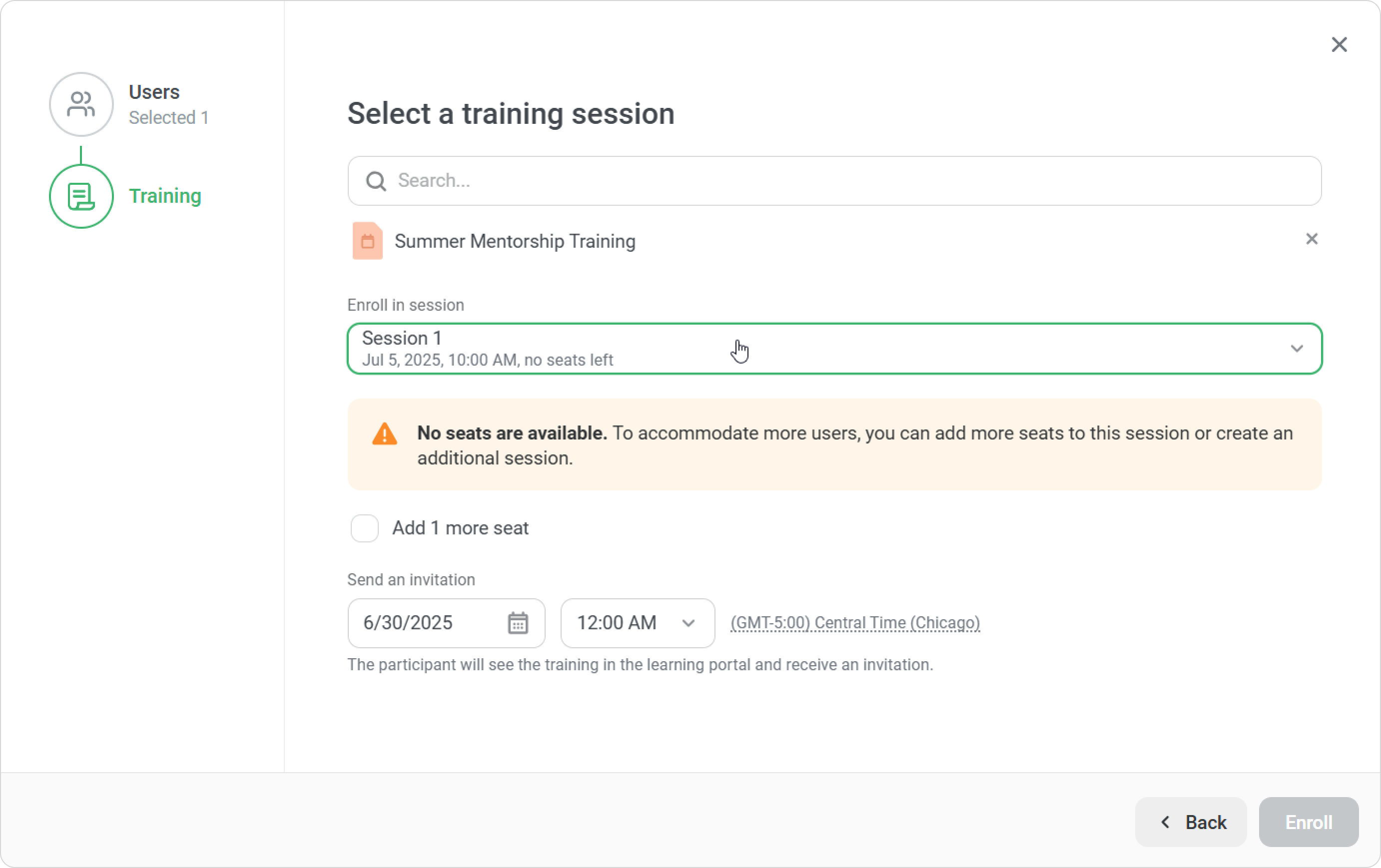1381x868 pixels.
Task: Open the calendar icon in the date field
Action: coord(518,624)
